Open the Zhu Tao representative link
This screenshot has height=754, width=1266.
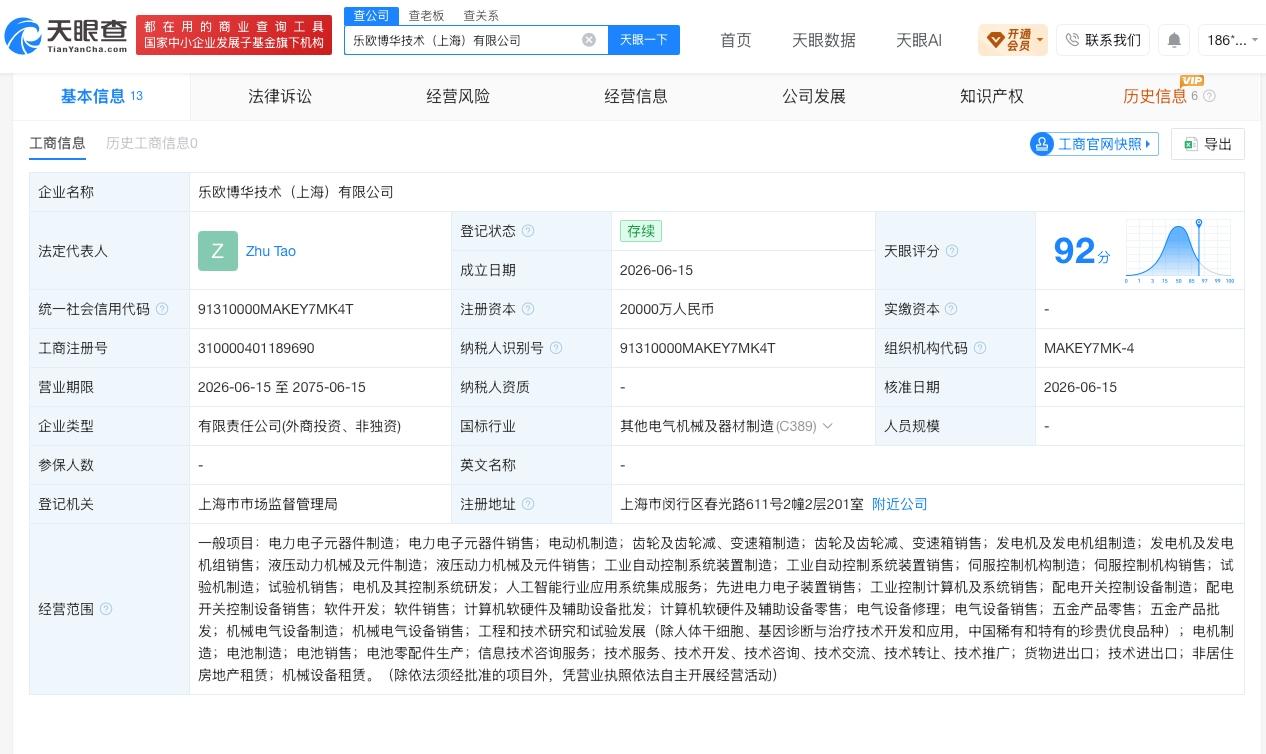point(271,251)
